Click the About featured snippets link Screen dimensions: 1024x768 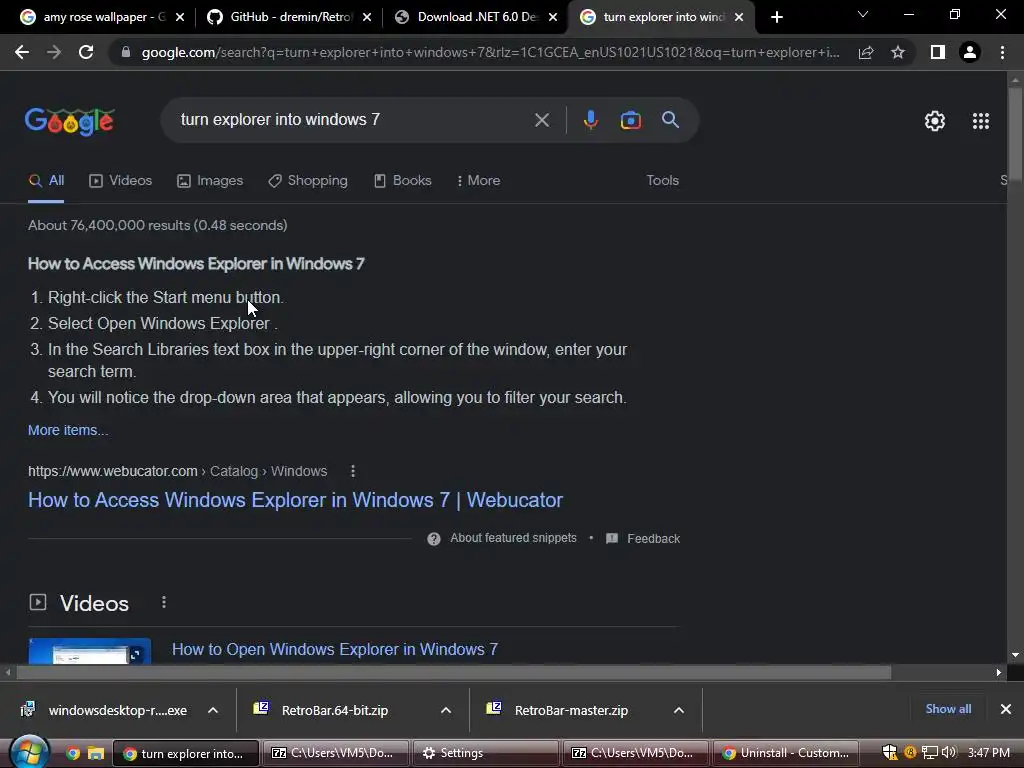coord(513,538)
